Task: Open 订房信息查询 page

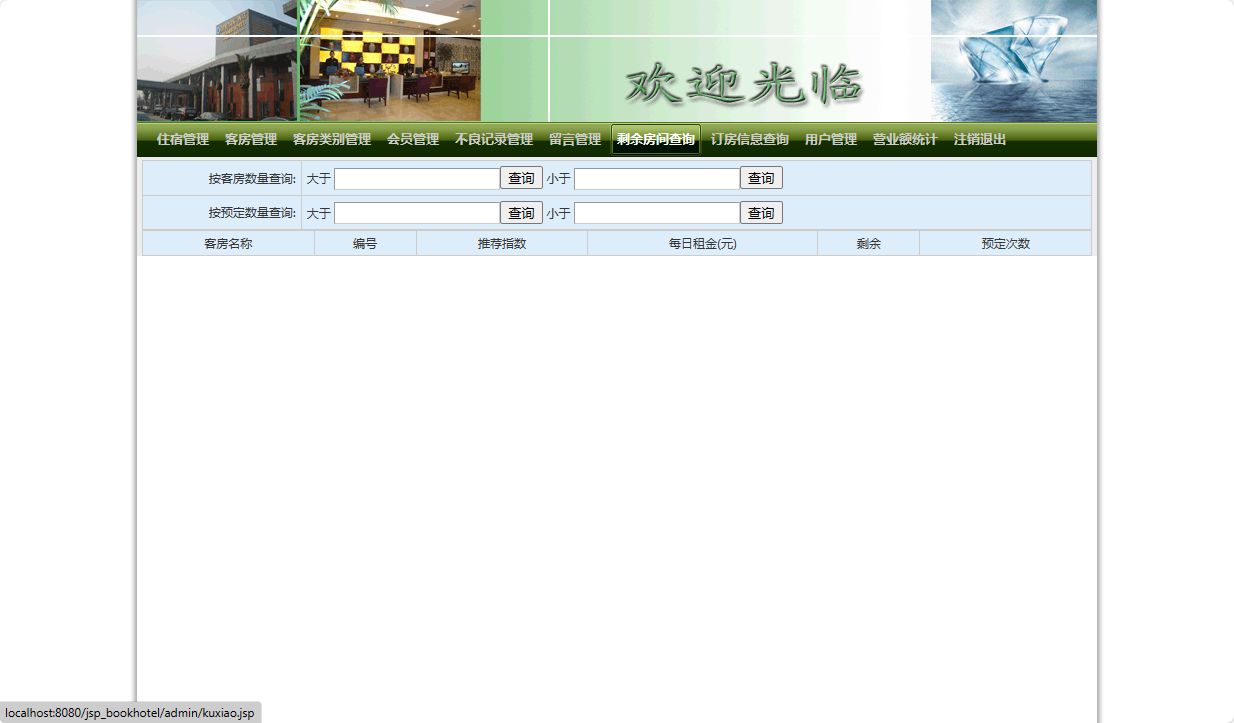Action: [x=748, y=140]
